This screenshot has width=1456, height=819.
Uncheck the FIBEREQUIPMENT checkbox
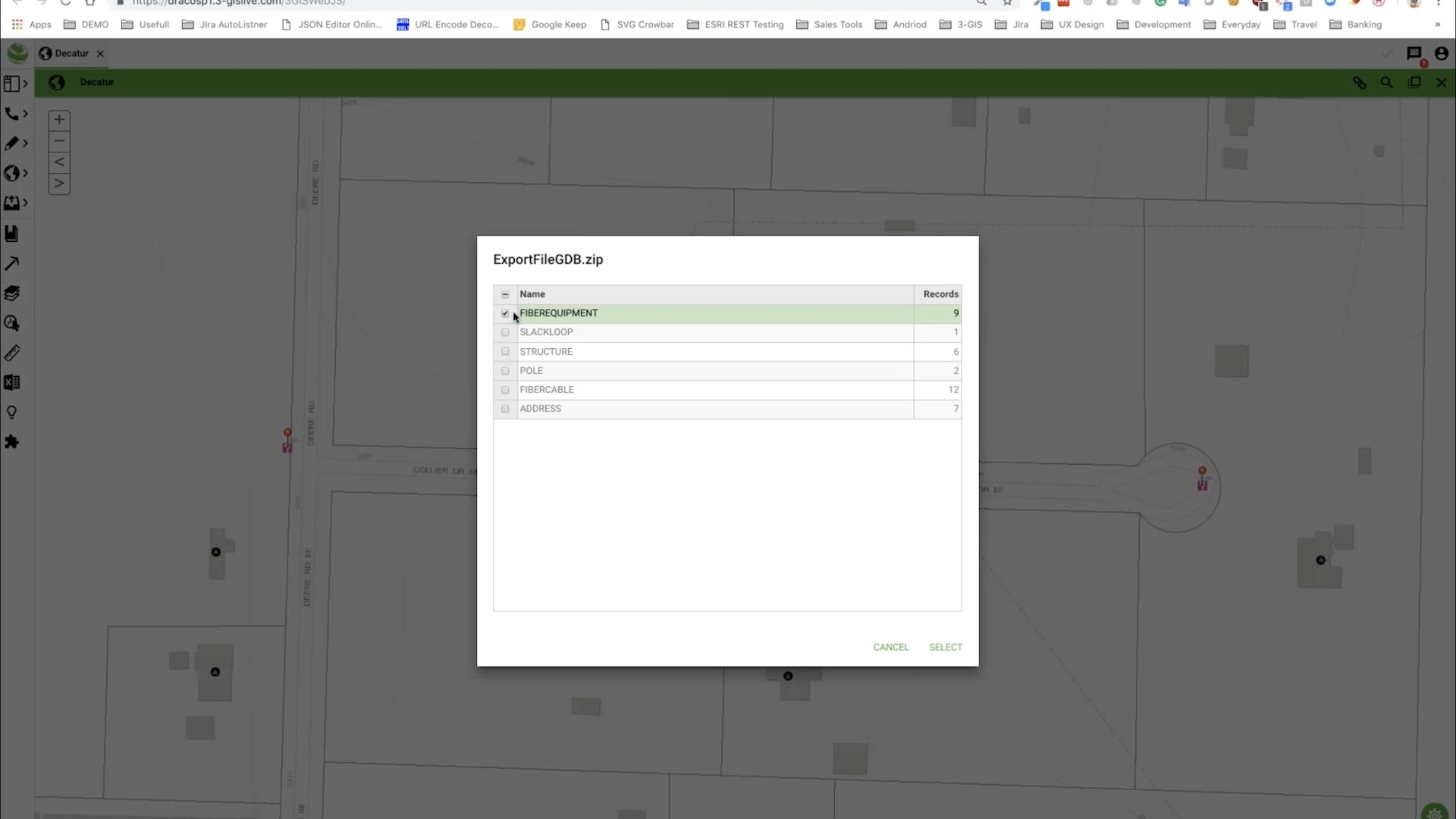505,312
